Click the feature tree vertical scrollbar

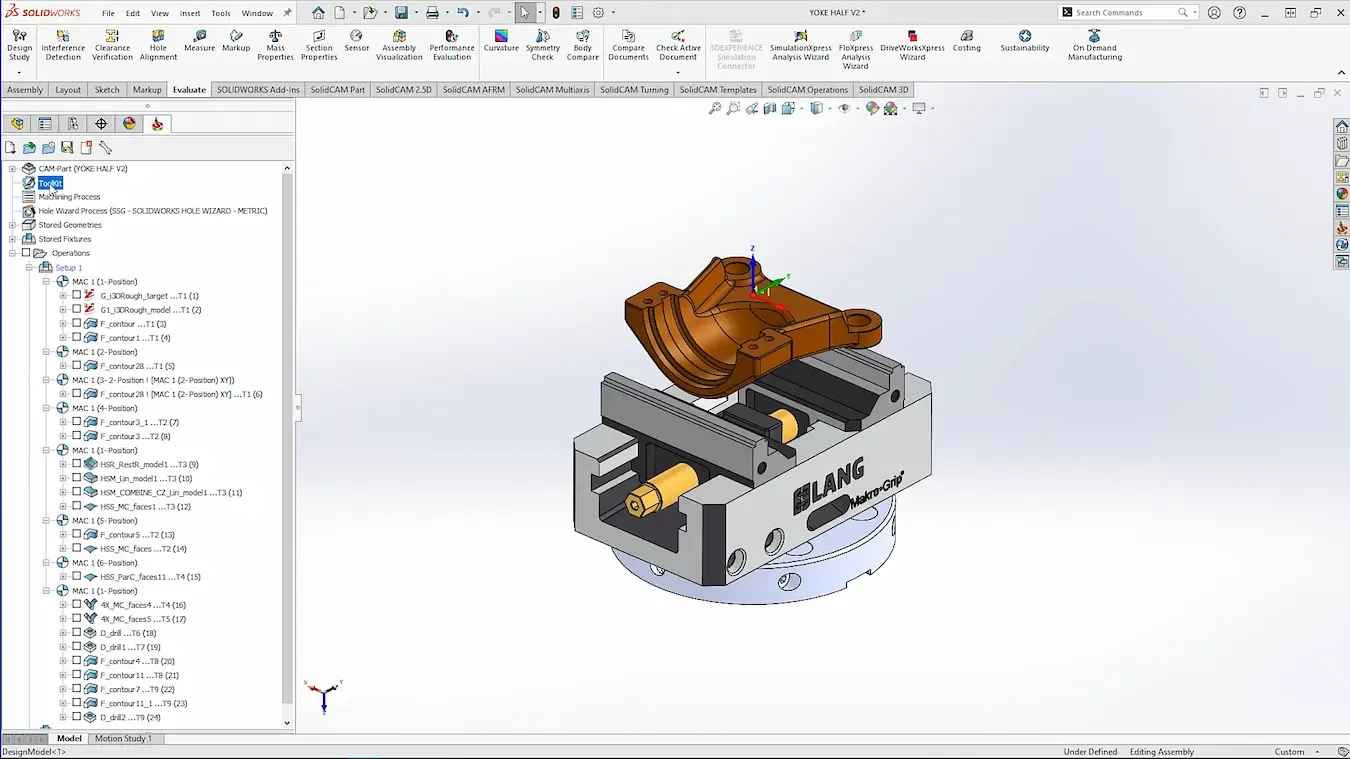tap(287, 440)
